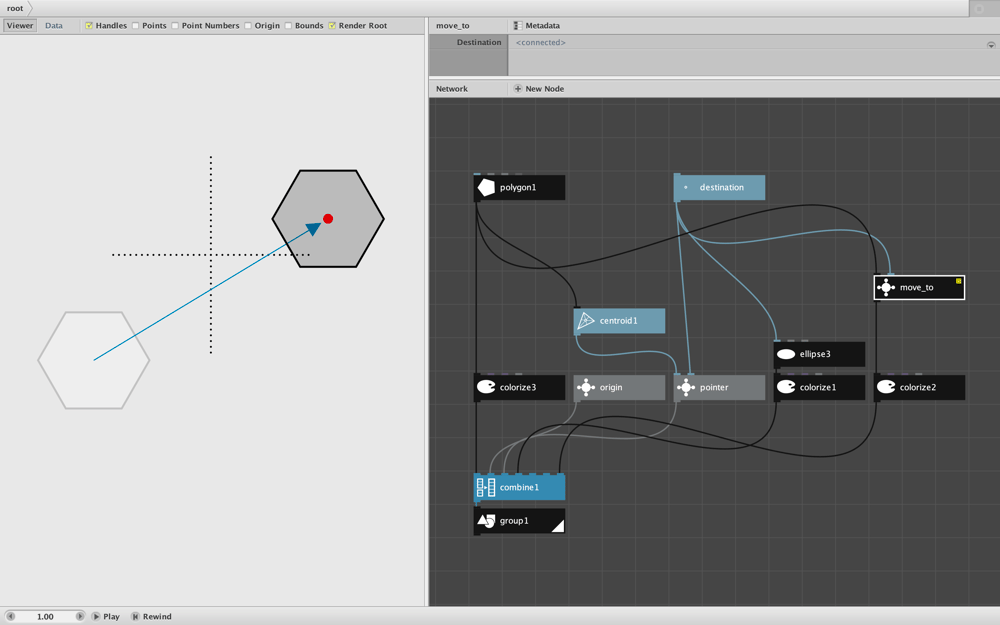The width and height of the screenshot is (1000, 625).
Task: Click the frame number field showing 1.00
Action: click(x=45, y=617)
